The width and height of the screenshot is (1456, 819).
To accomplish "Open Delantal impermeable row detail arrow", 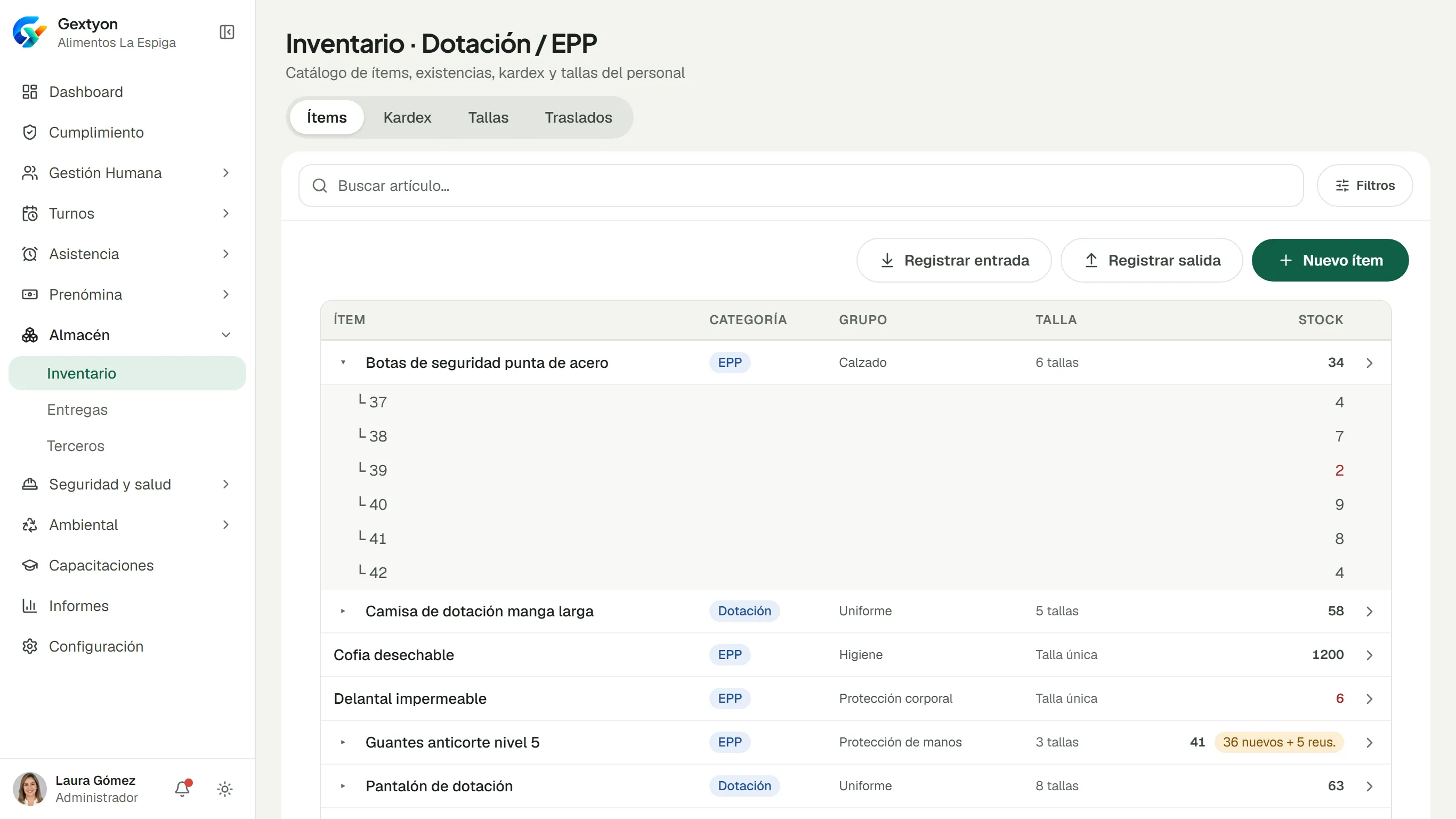I will 1370,699.
